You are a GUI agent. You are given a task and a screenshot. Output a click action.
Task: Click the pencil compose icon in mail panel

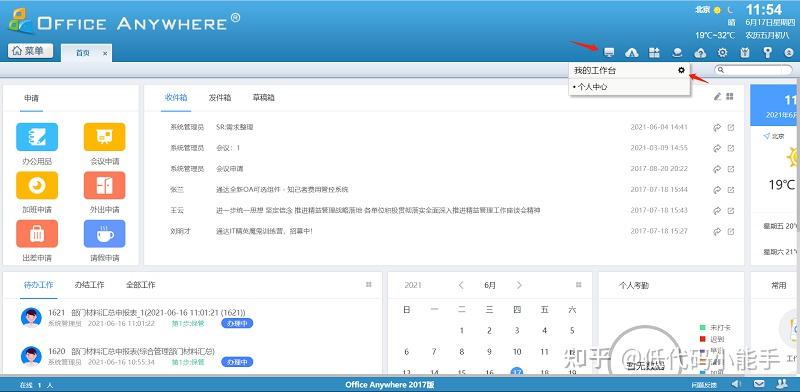(717, 96)
